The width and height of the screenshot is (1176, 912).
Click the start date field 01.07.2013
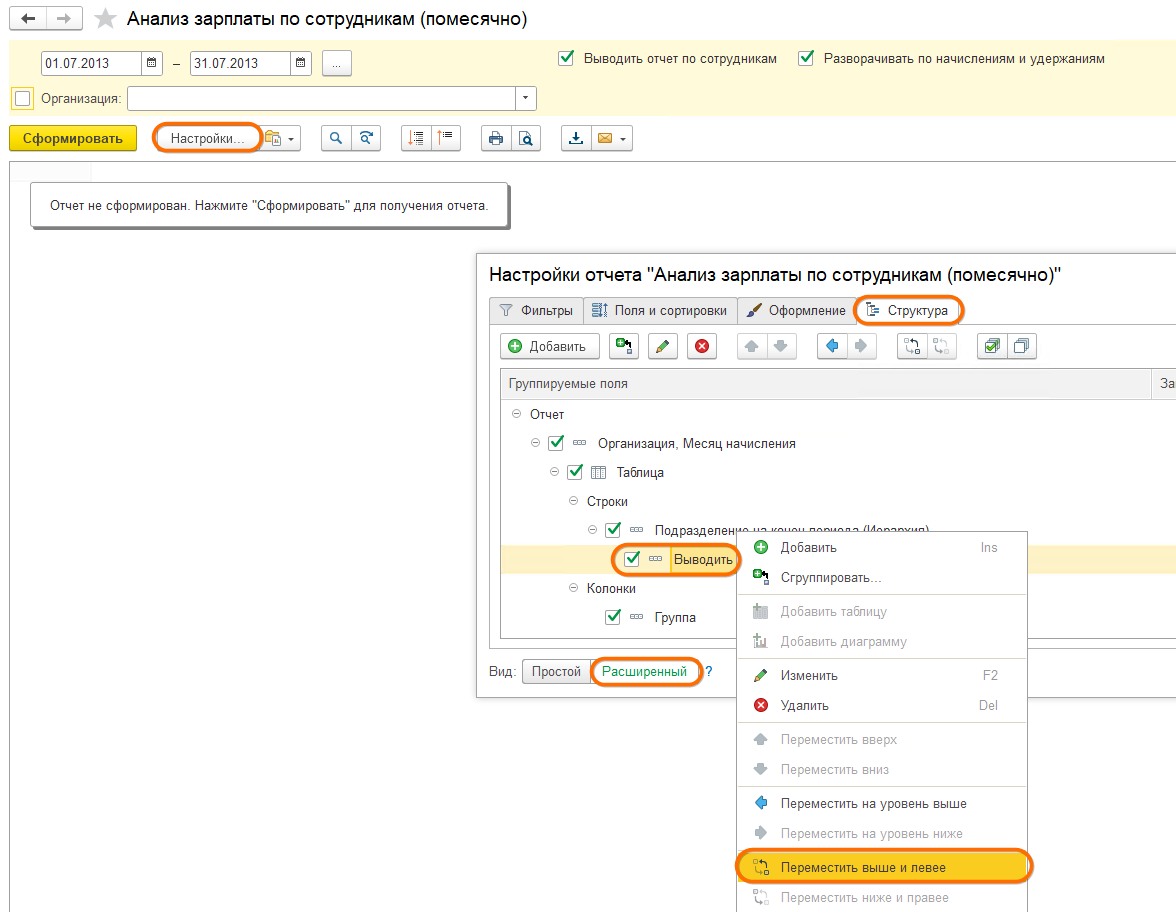[x=90, y=63]
